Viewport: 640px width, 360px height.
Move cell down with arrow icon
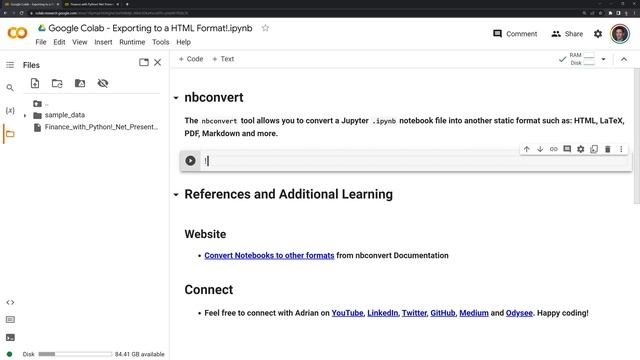pyautogui.click(x=540, y=149)
